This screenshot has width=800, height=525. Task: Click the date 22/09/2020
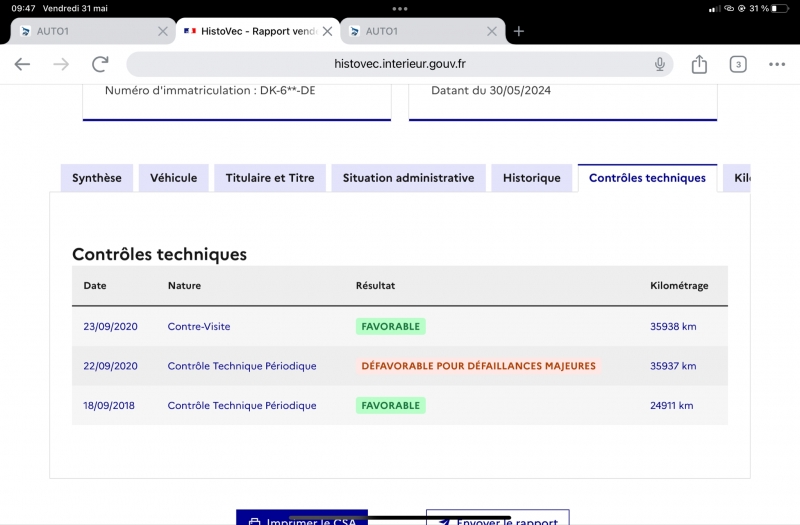point(111,366)
